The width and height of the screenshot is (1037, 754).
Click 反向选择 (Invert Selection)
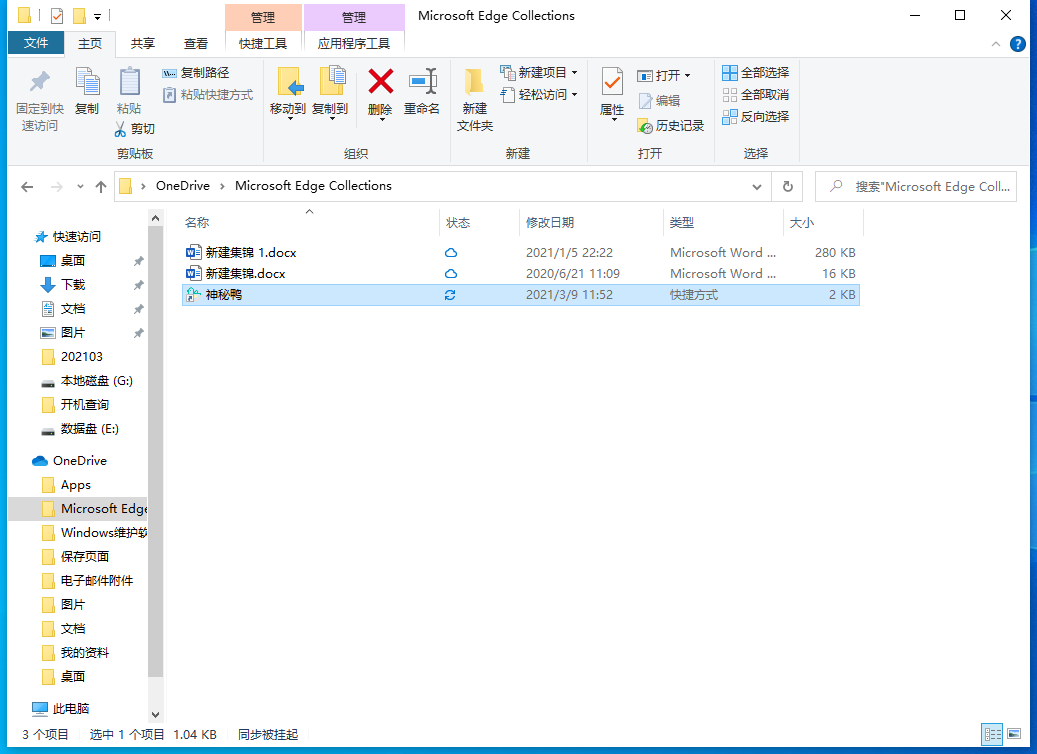point(756,116)
